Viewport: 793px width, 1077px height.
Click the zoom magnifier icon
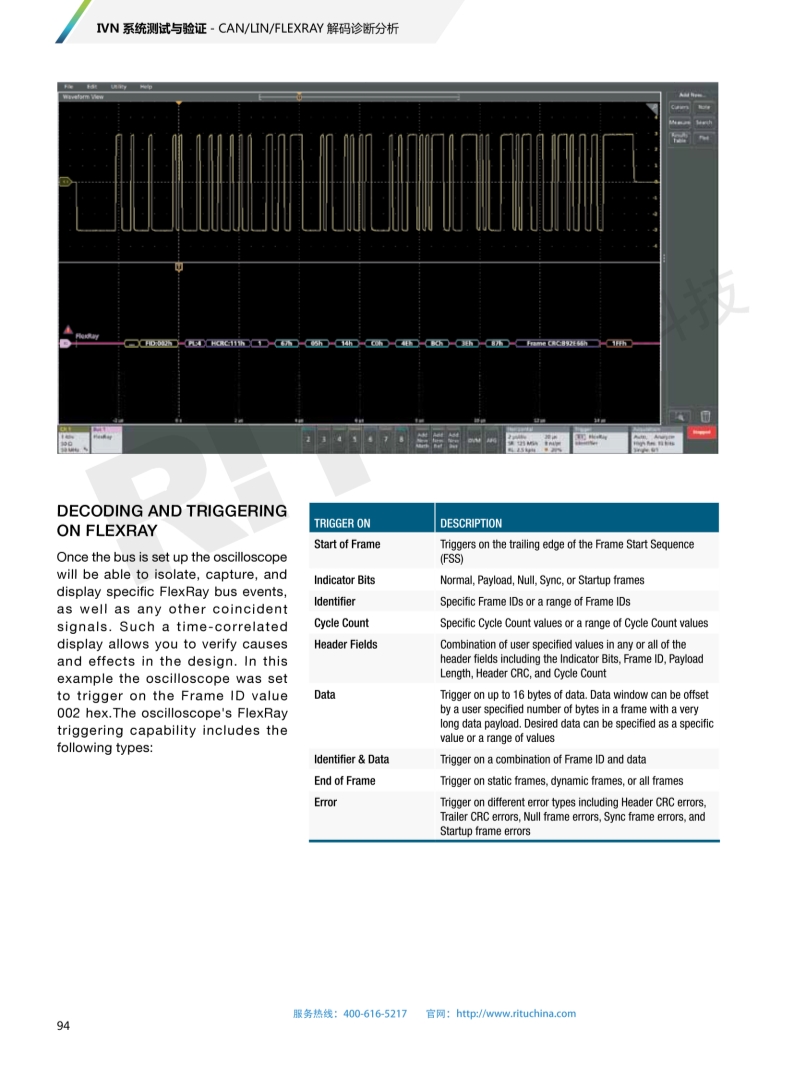coord(680,416)
